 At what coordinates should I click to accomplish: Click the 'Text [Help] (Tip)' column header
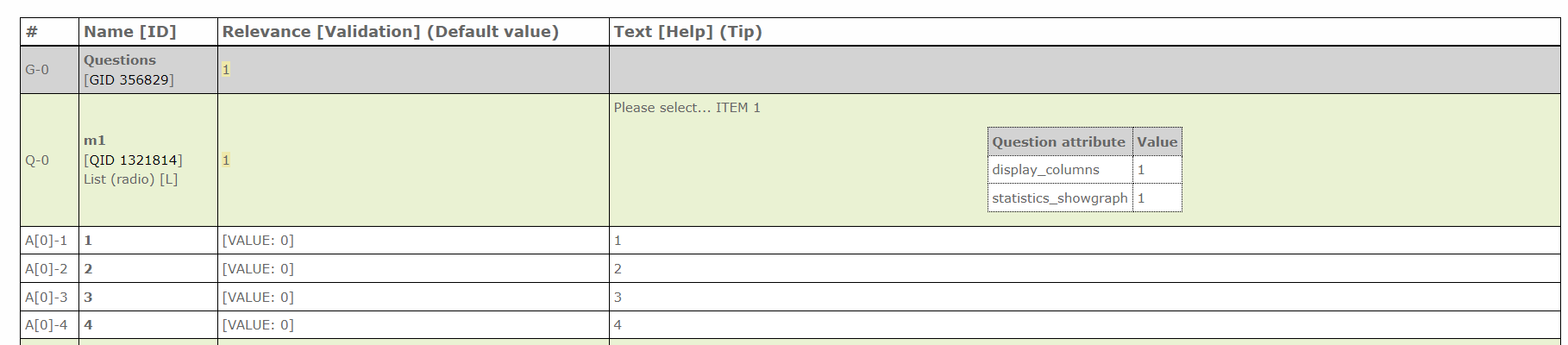(687, 32)
